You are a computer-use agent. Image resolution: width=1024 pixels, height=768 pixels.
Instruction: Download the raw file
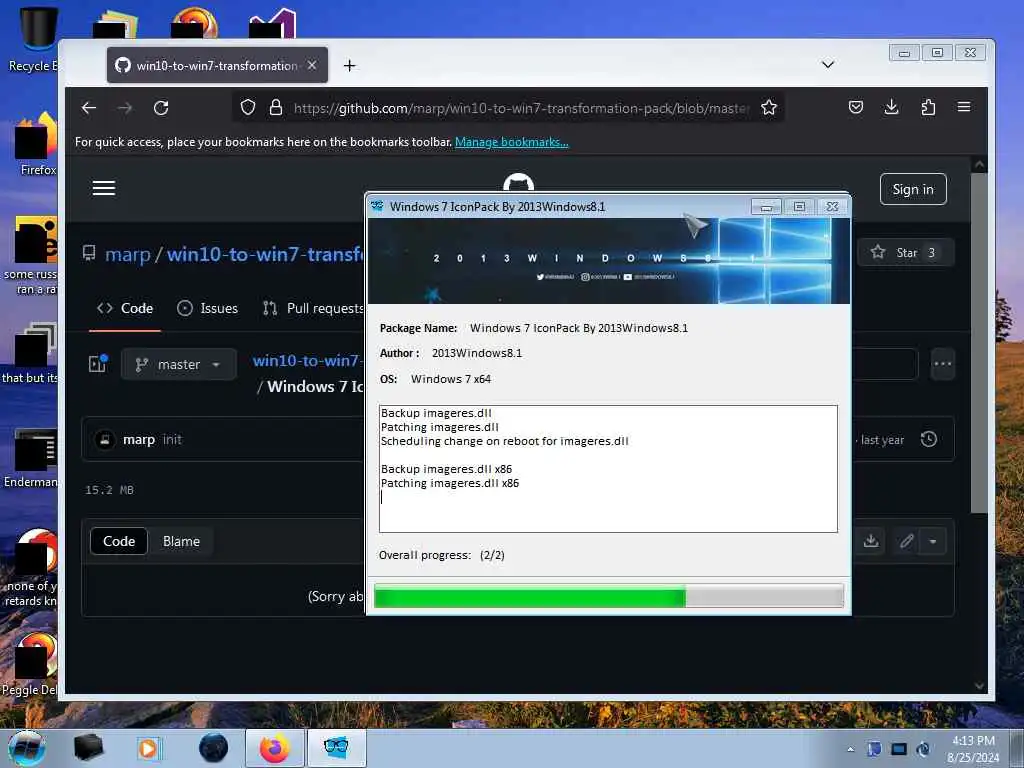pyautogui.click(x=871, y=541)
